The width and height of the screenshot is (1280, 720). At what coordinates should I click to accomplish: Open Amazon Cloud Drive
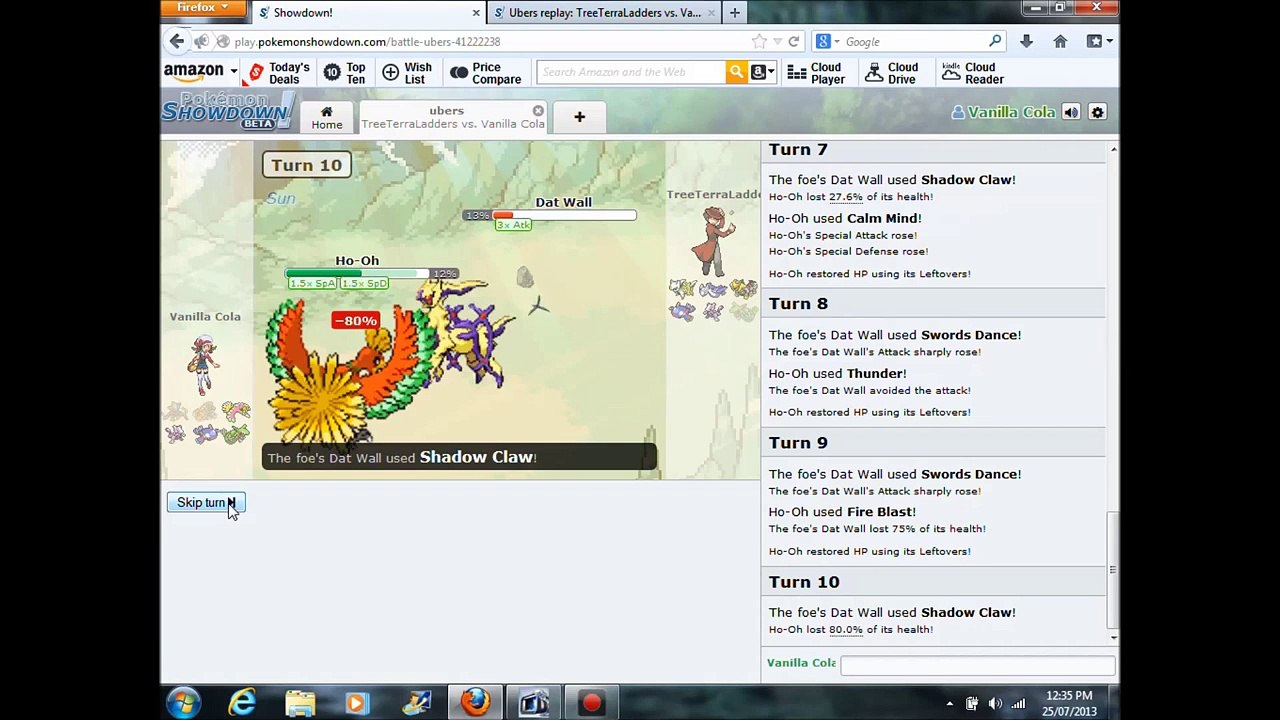tap(892, 73)
